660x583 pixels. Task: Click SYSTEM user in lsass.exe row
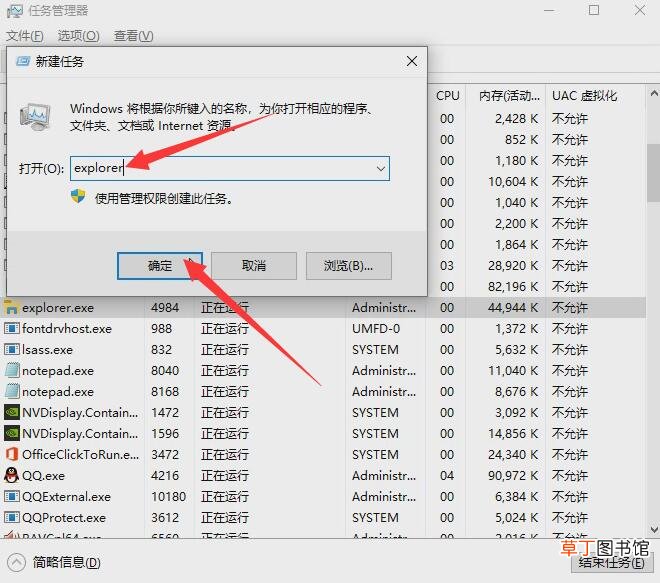click(375, 350)
